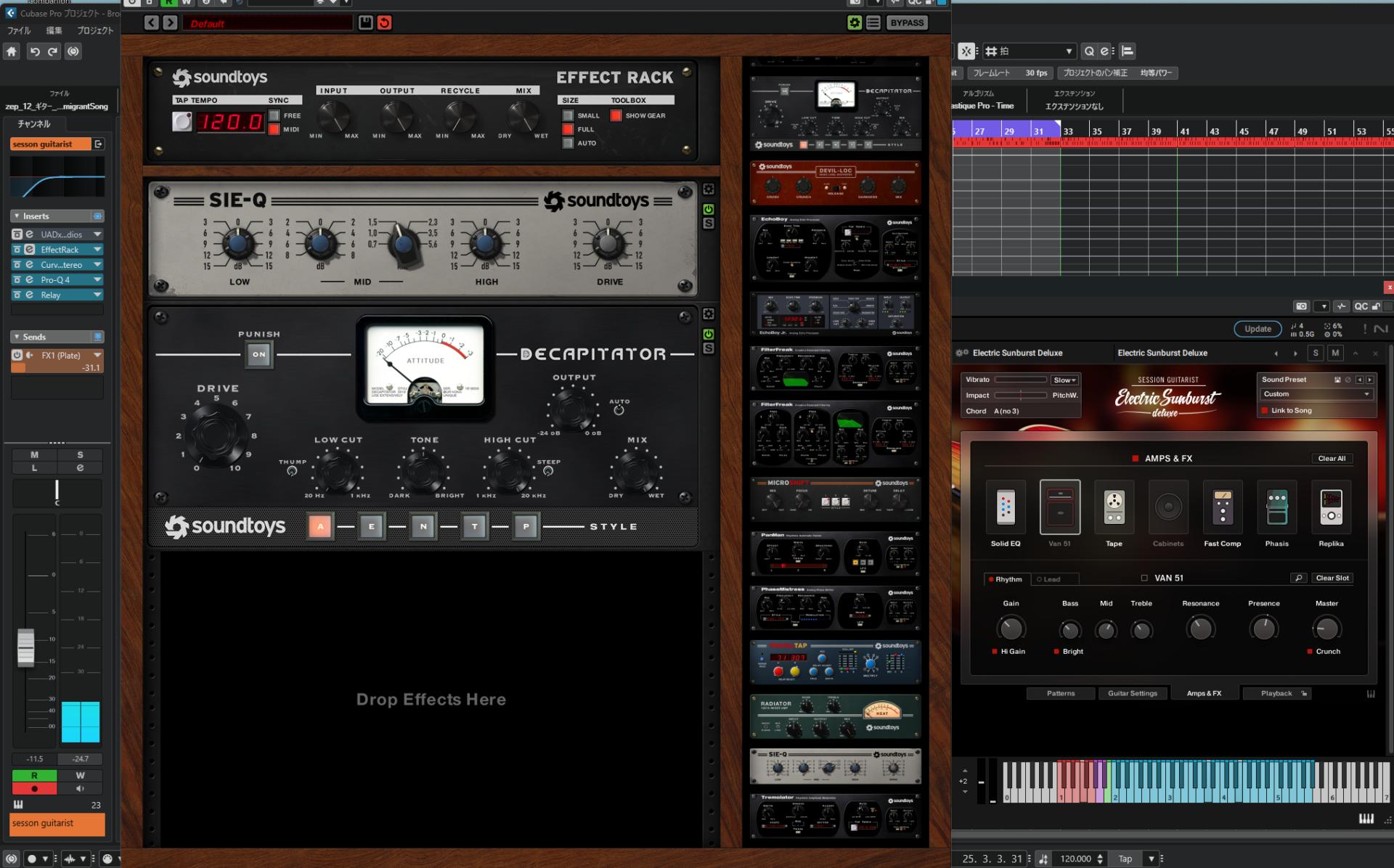Redo the last action in Cubase

[52, 52]
